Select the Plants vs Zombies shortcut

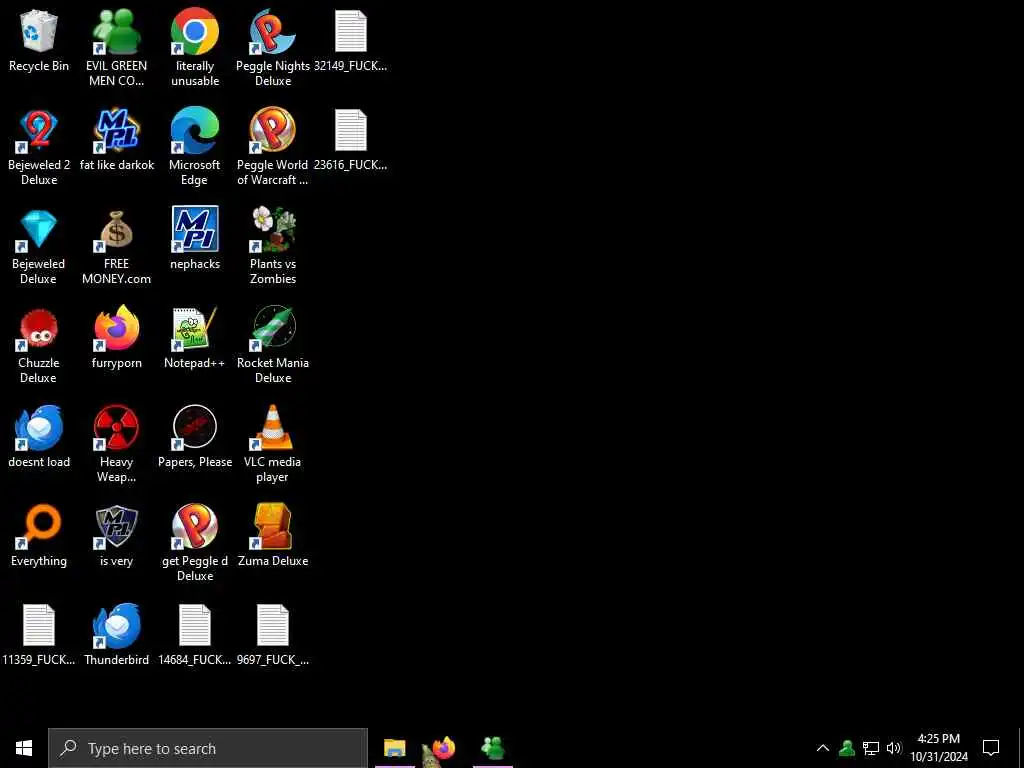273,246
